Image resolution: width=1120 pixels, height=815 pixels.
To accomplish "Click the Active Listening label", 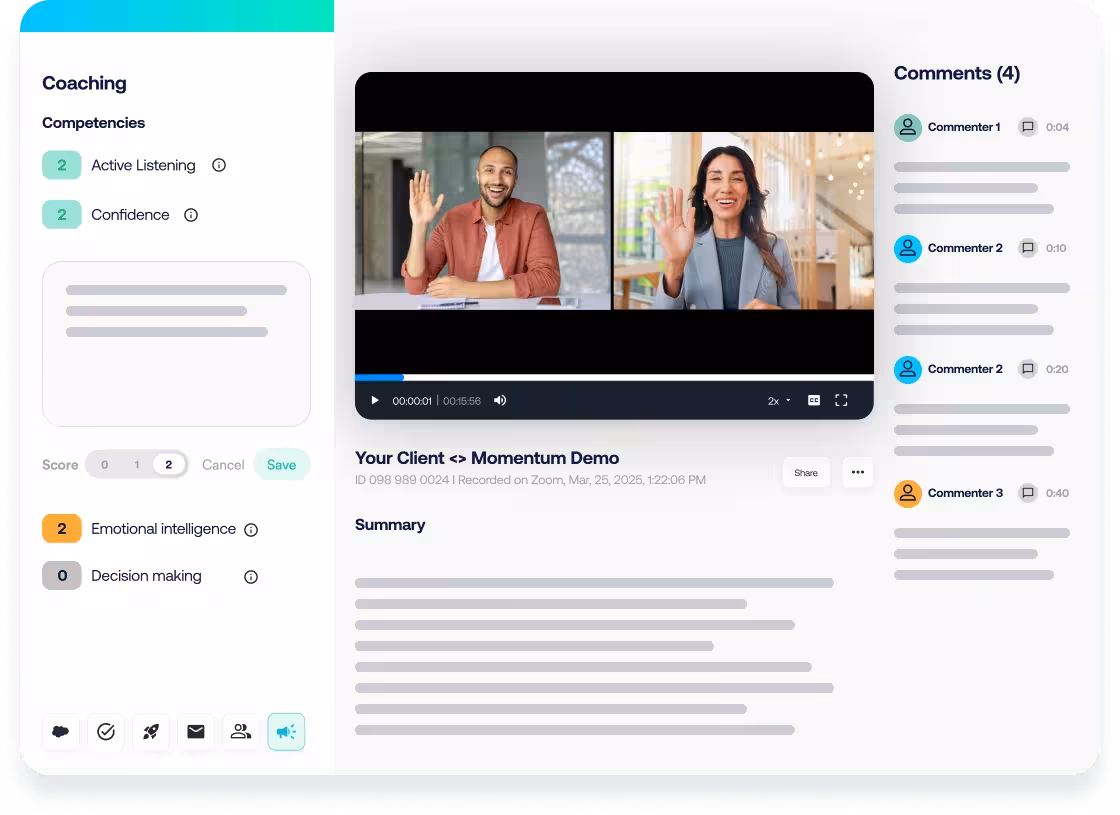I will [143, 165].
